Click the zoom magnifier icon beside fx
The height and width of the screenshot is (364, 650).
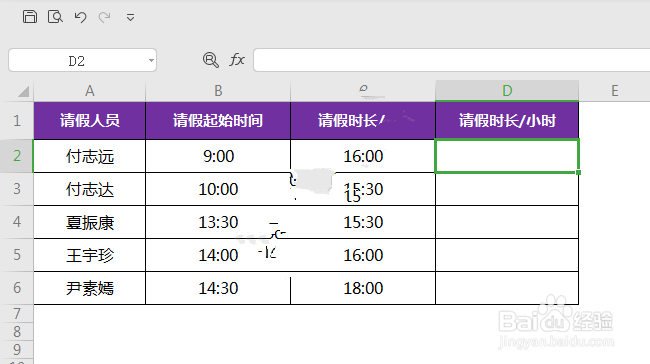[211, 60]
